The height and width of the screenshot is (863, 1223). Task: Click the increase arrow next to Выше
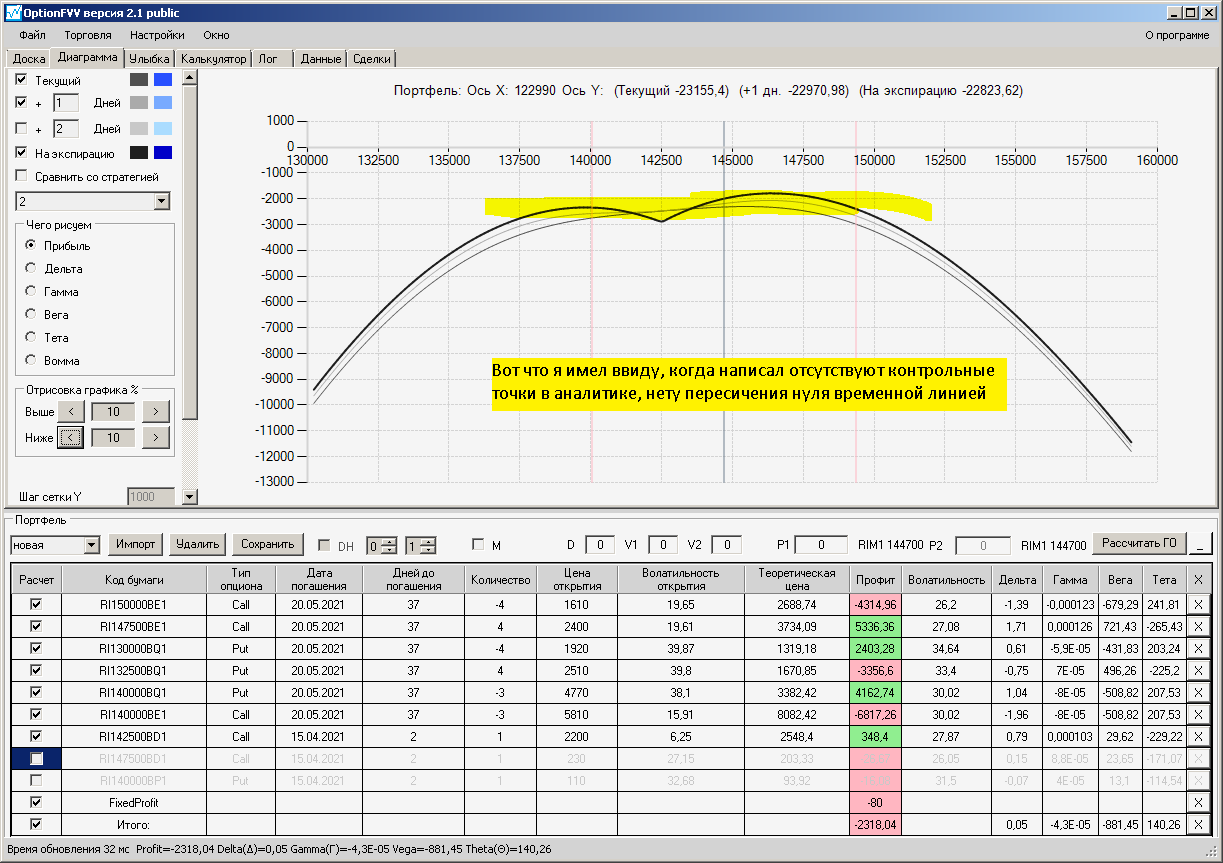[155, 412]
